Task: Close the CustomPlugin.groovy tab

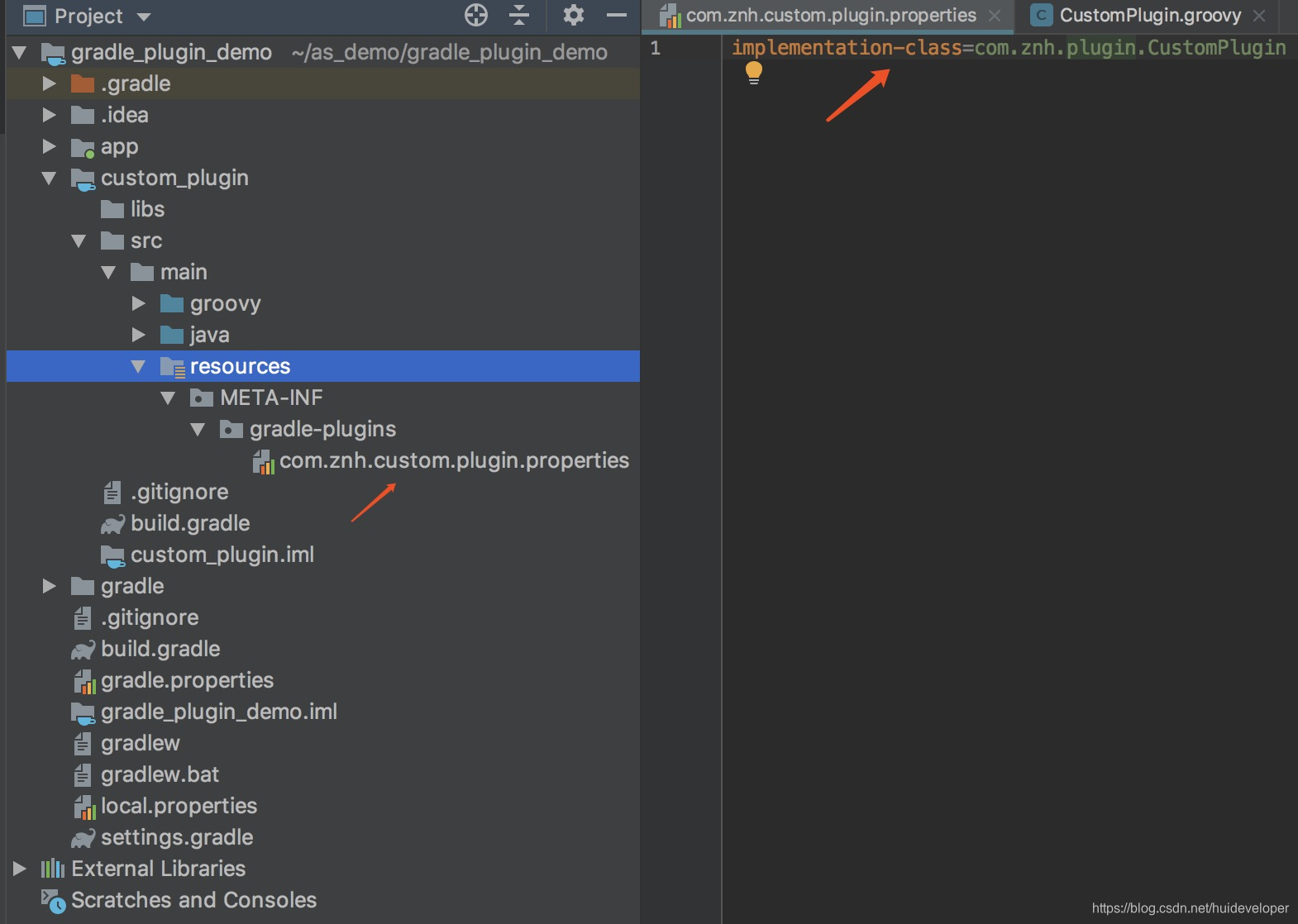Action: [1259, 16]
